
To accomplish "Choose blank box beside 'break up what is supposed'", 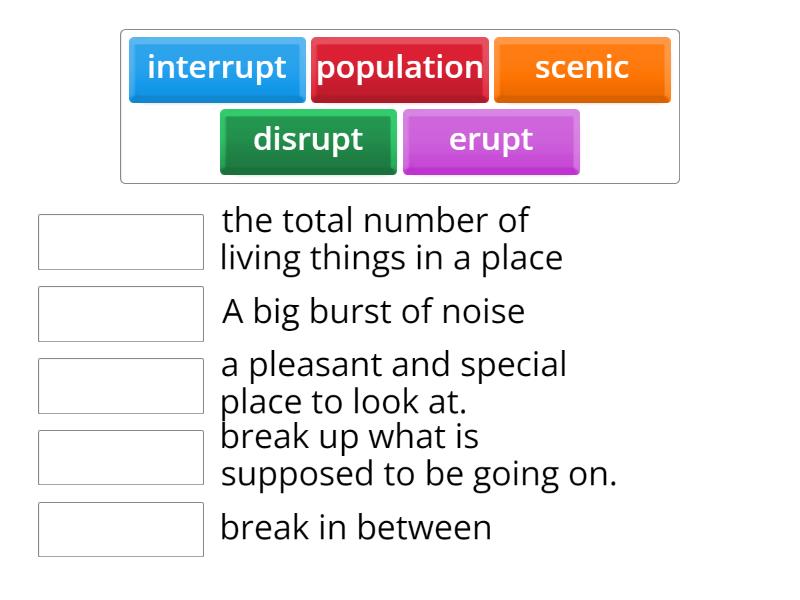I will point(121,457).
